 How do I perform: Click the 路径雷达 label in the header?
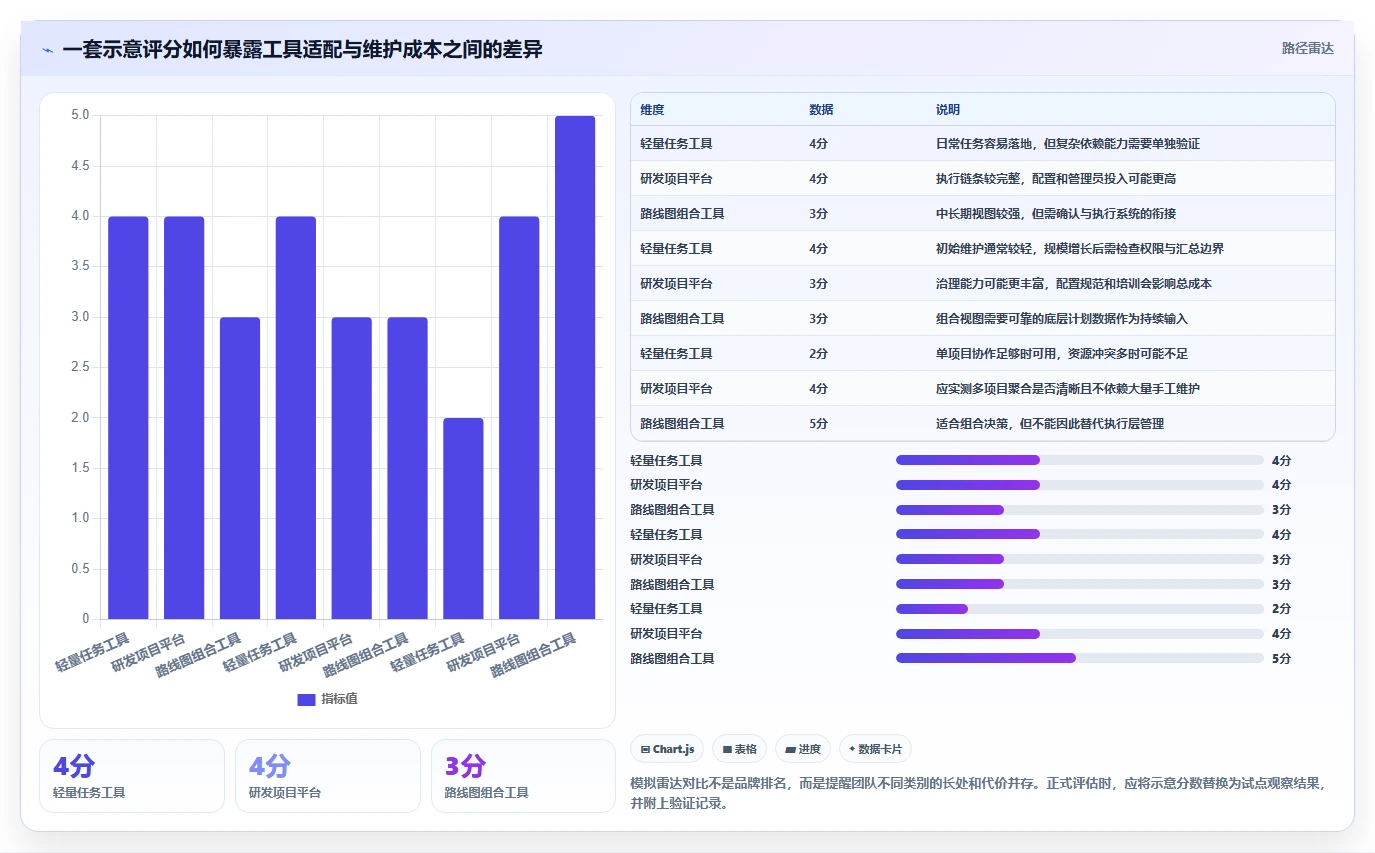pos(1308,48)
